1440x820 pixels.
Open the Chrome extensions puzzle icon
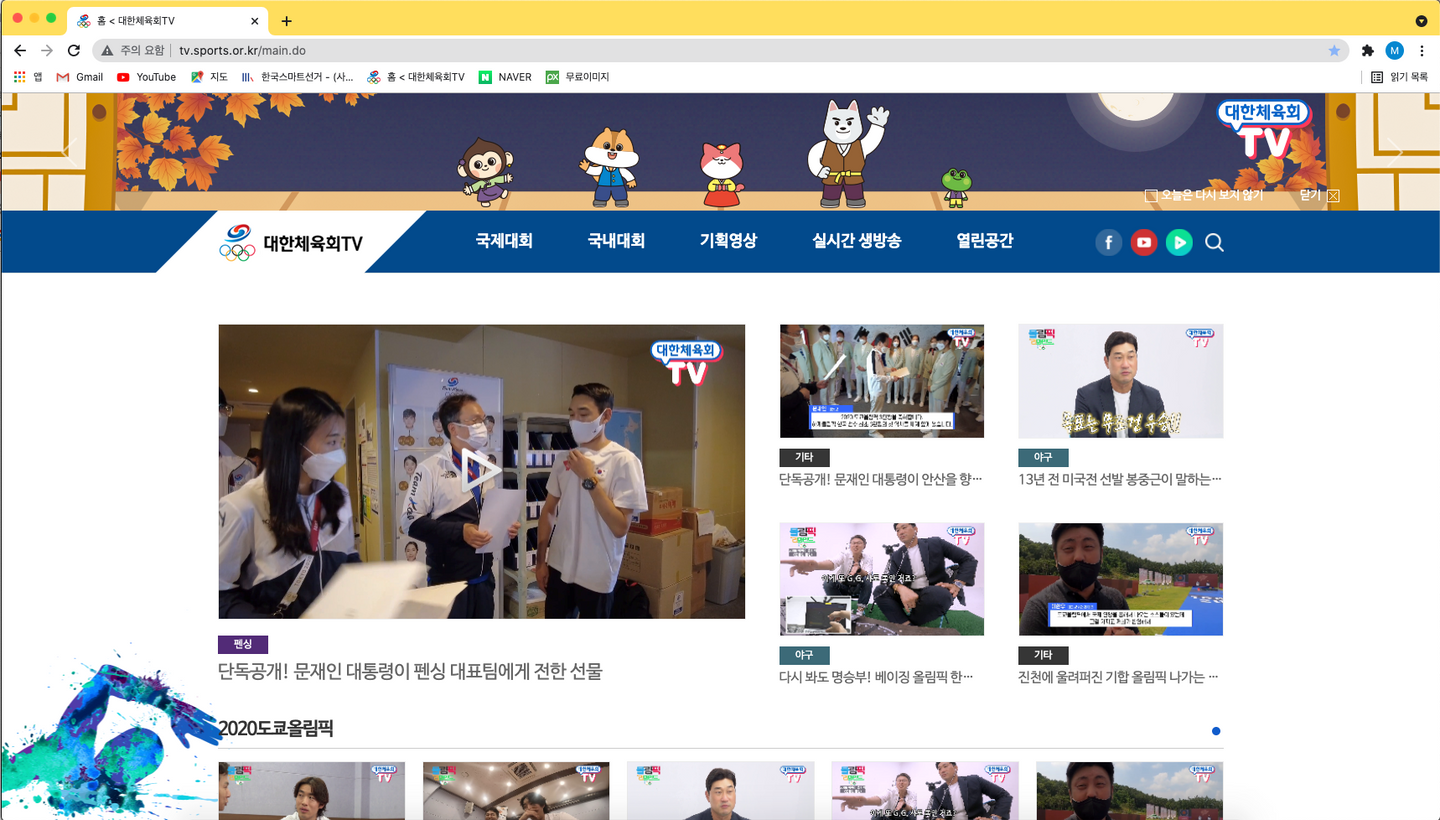click(x=1367, y=49)
